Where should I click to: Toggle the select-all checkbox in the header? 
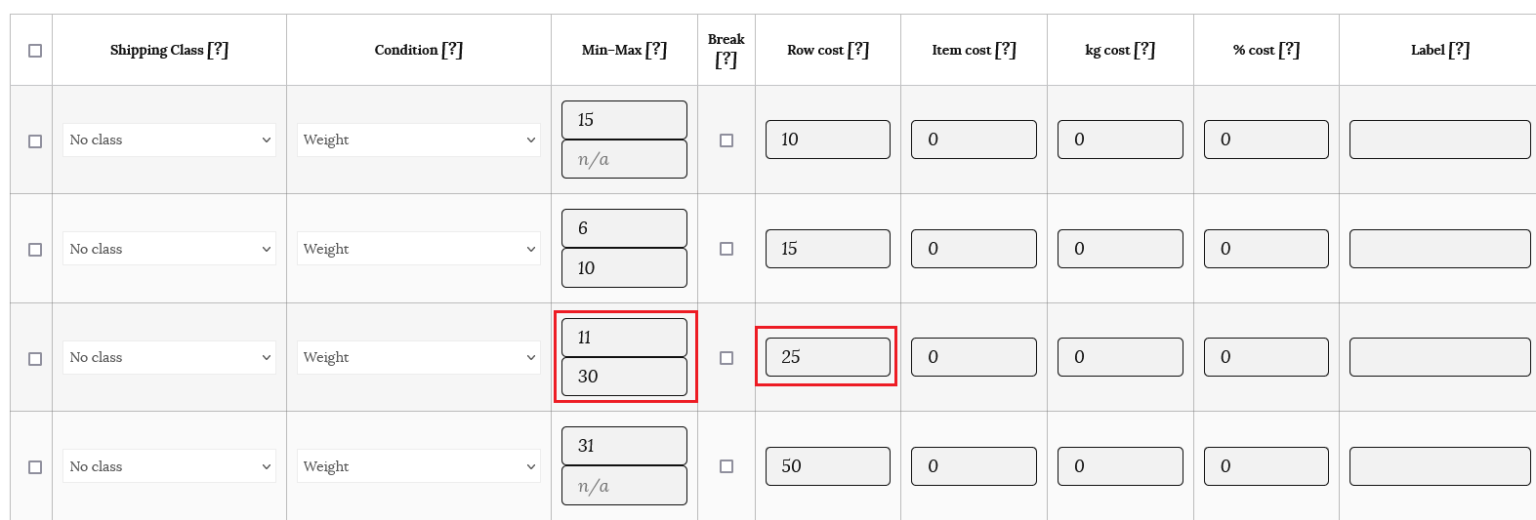pos(35,51)
